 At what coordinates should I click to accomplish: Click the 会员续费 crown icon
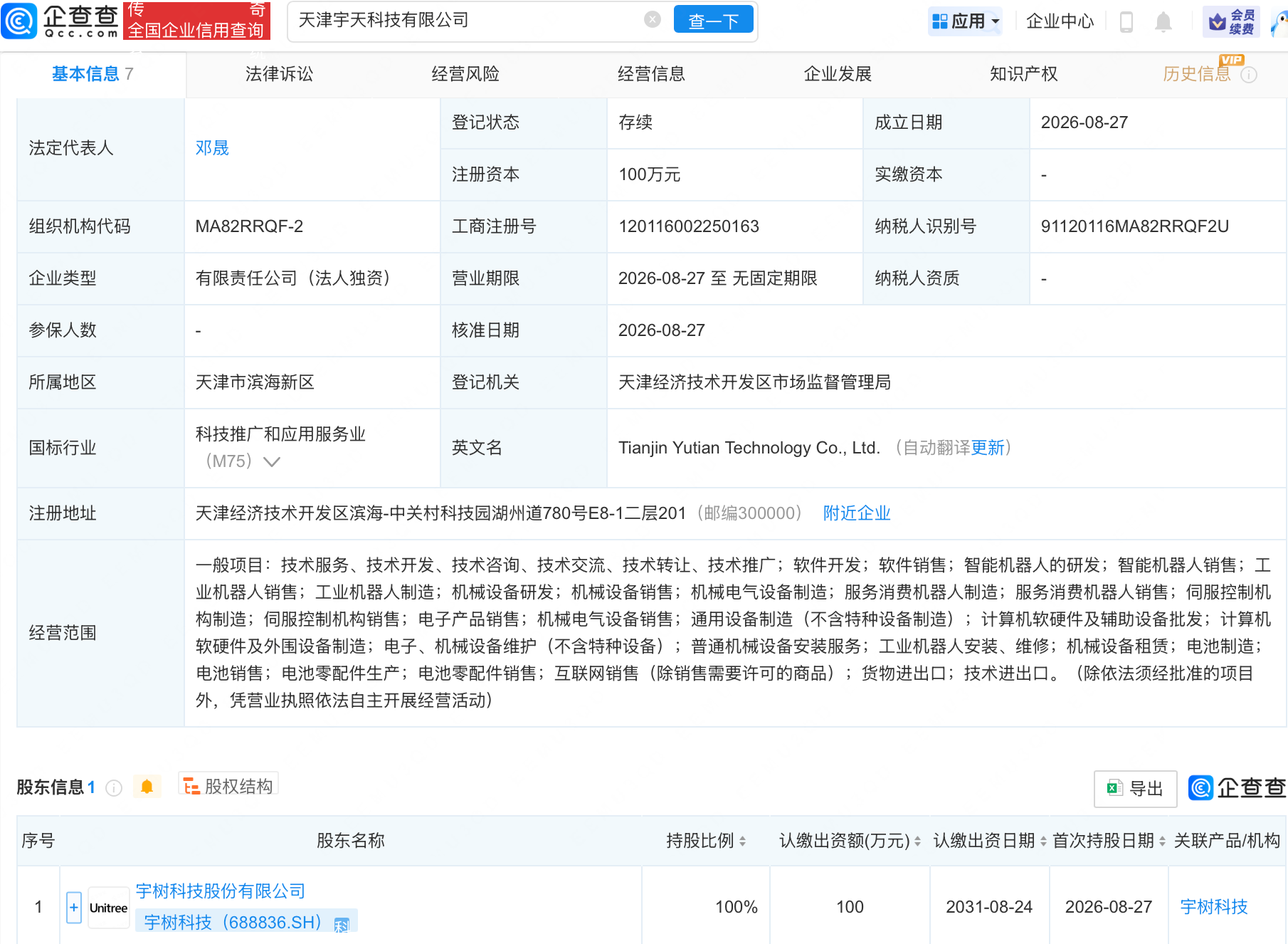click(1232, 21)
